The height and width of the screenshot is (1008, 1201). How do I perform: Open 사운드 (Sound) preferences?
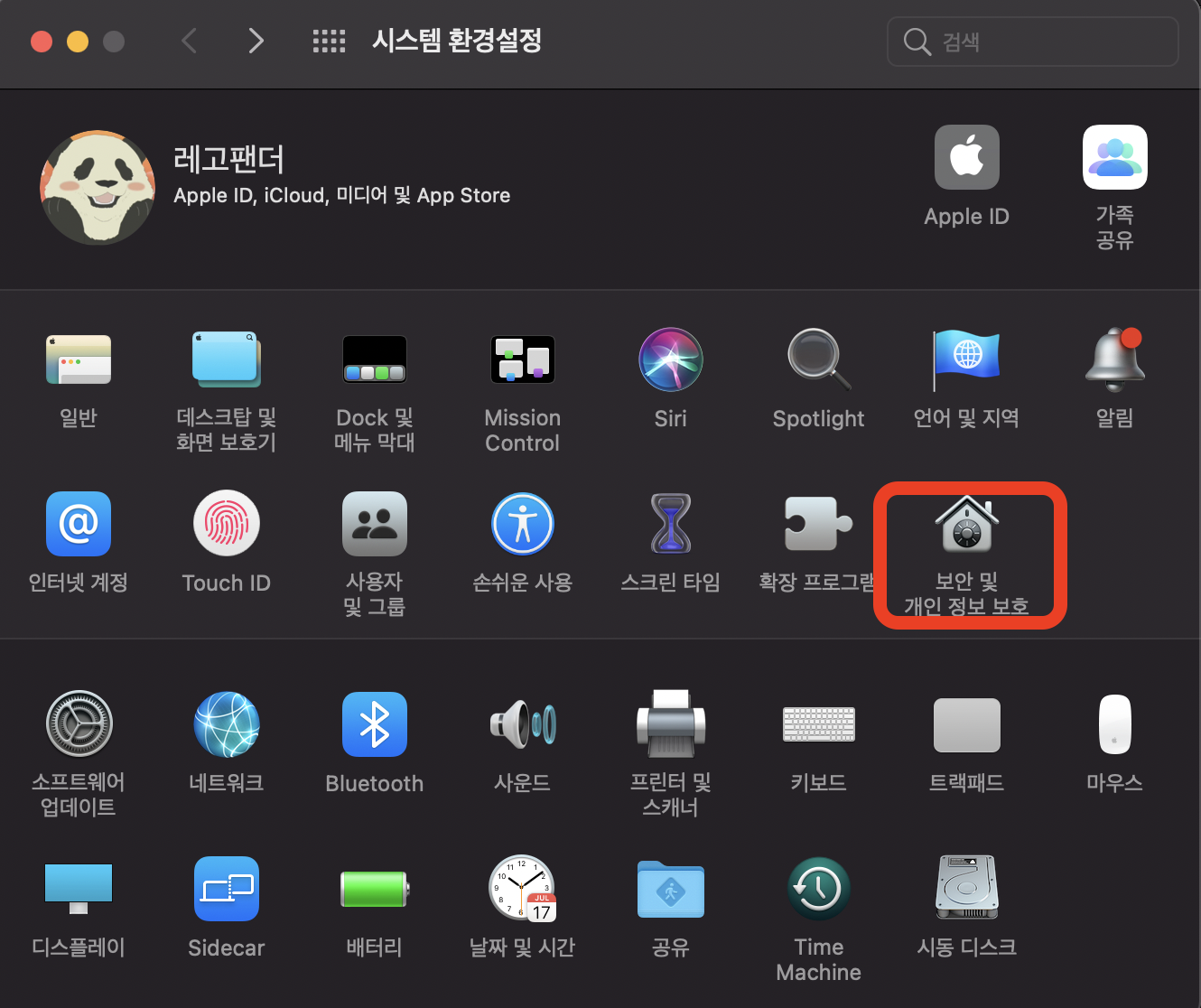tap(523, 724)
